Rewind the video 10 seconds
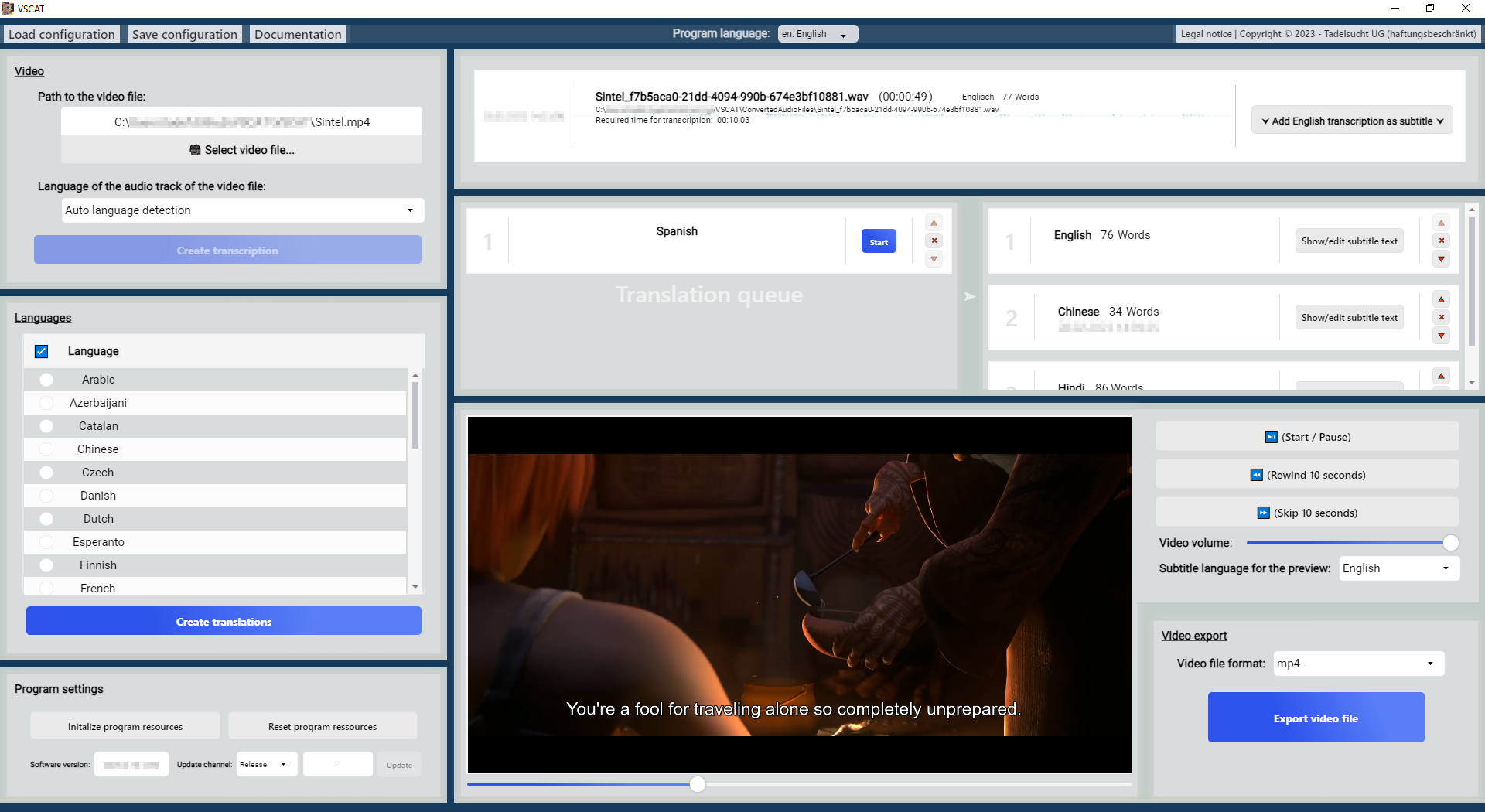1485x812 pixels. [x=1307, y=475]
